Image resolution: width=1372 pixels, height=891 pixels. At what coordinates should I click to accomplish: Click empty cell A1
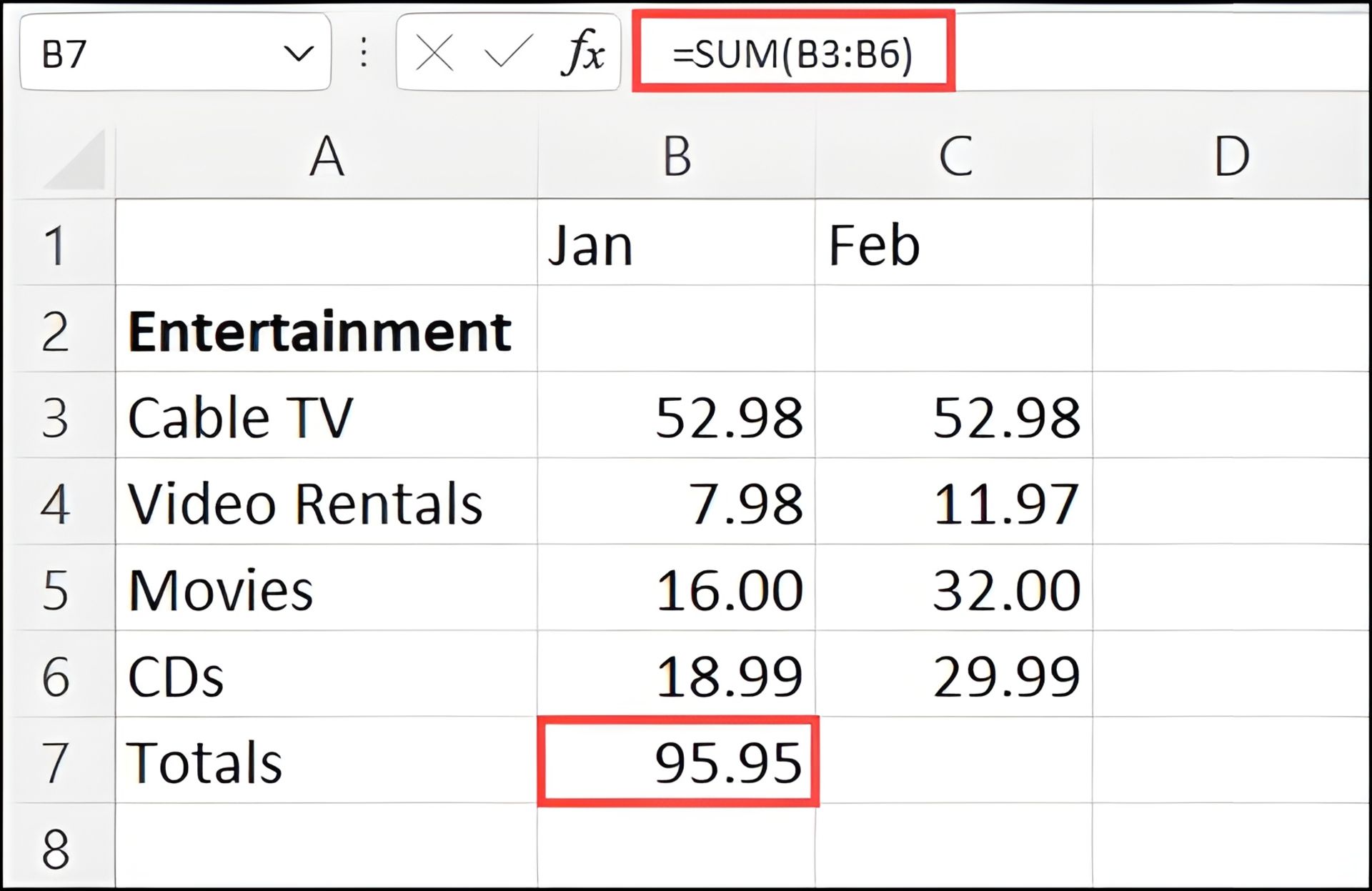coord(327,242)
